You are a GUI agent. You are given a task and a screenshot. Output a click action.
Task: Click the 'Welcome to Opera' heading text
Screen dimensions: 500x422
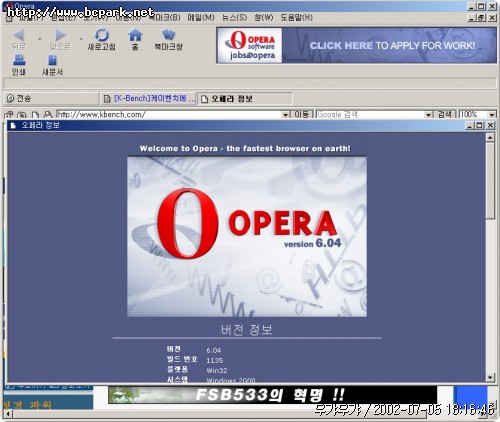tap(245, 148)
